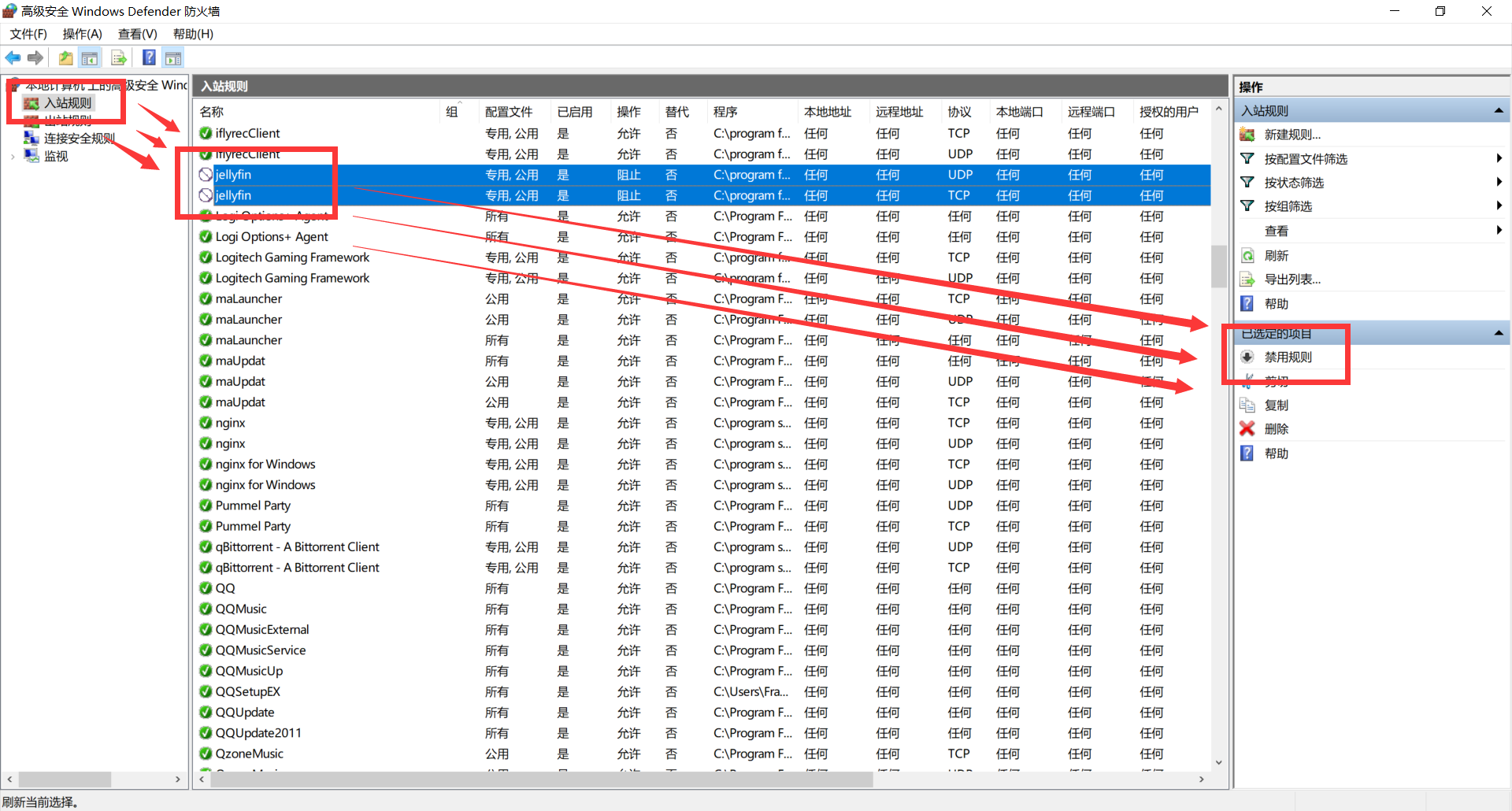Expand the 按配置文件筛选 submenu
The height and width of the screenshot is (811, 1512).
pos(1499,158)
